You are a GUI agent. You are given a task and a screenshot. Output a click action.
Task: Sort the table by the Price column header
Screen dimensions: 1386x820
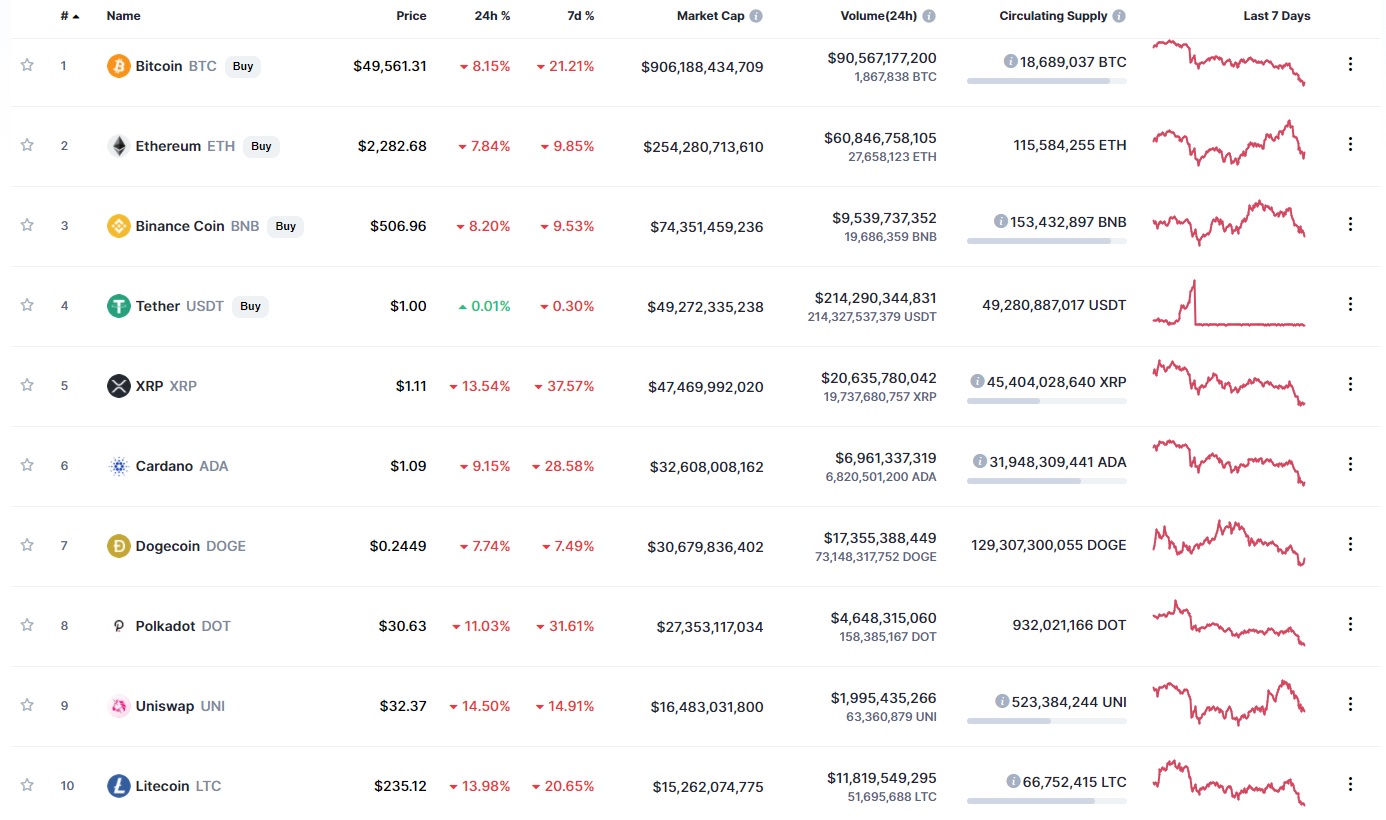click(x=410, y=16)
